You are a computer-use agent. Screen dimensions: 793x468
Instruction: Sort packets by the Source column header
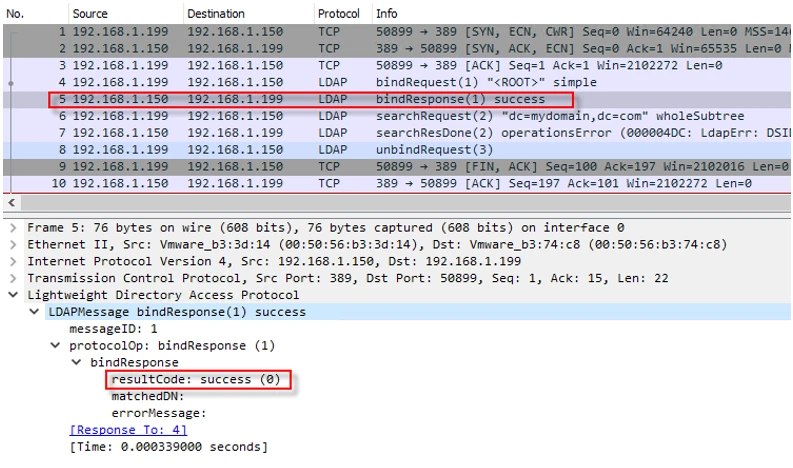pyautogui.click(x=90, y=14)
